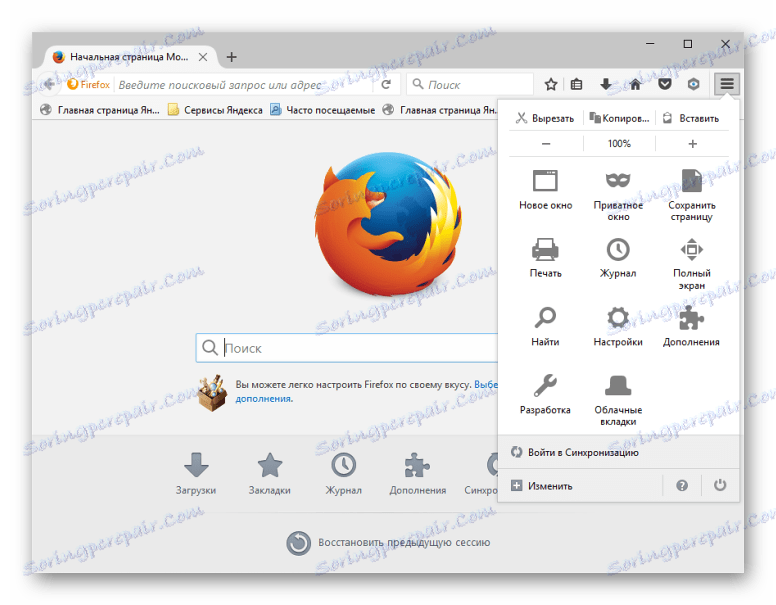Click Найти magnifier in menu panel
This screenshot has width=776, height=605.
[x=545, y=326]
